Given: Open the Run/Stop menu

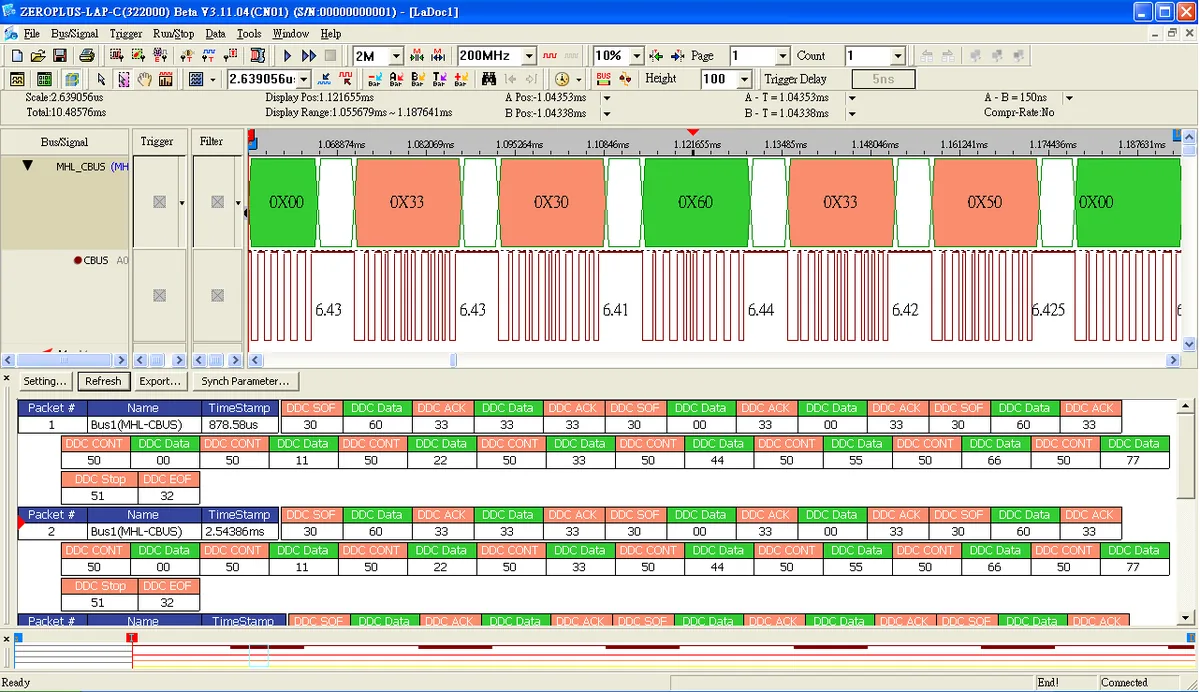Looking at the screenshot, I should pyautogui.click(x=174, y=34).
